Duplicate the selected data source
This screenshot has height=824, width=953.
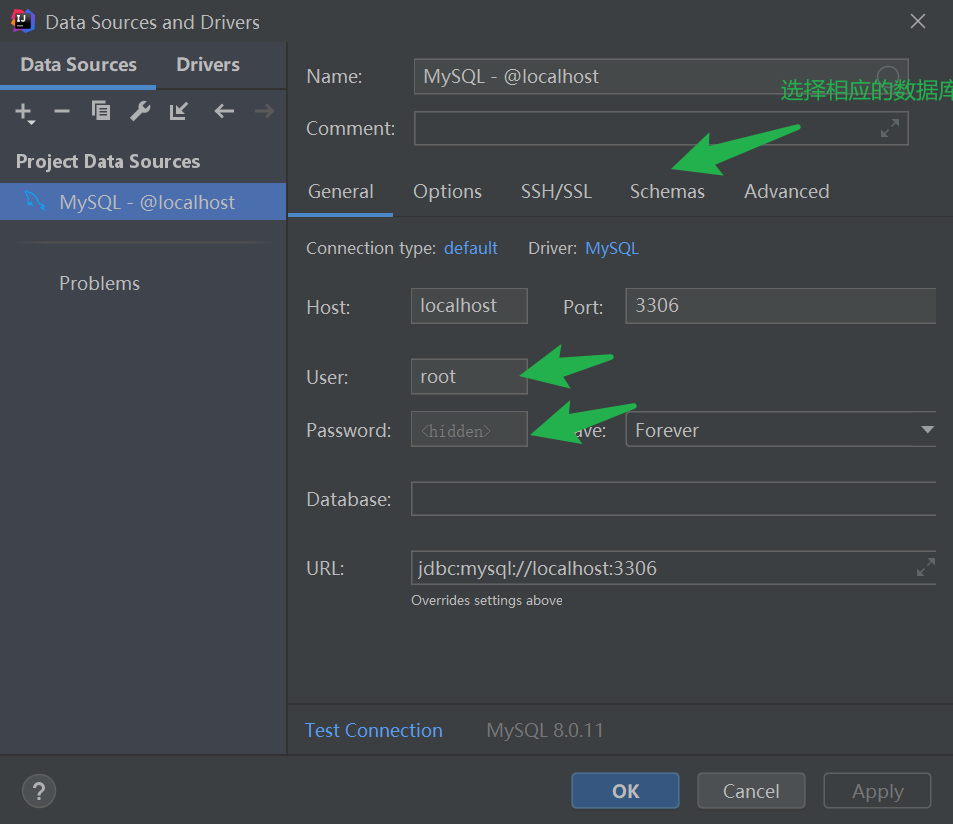click(101, 111)
